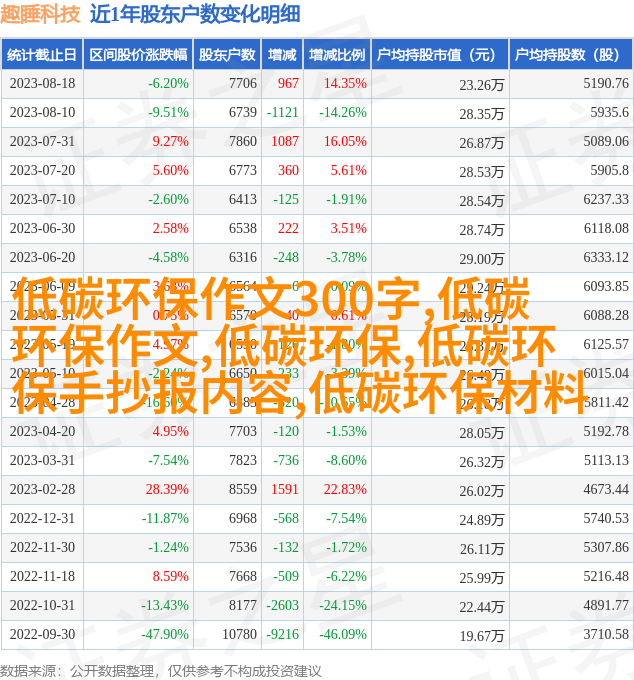This screenshot has width=634, height=680.
Task: Select the date cell 2023-06-20
Action: [x=42, y=258]
